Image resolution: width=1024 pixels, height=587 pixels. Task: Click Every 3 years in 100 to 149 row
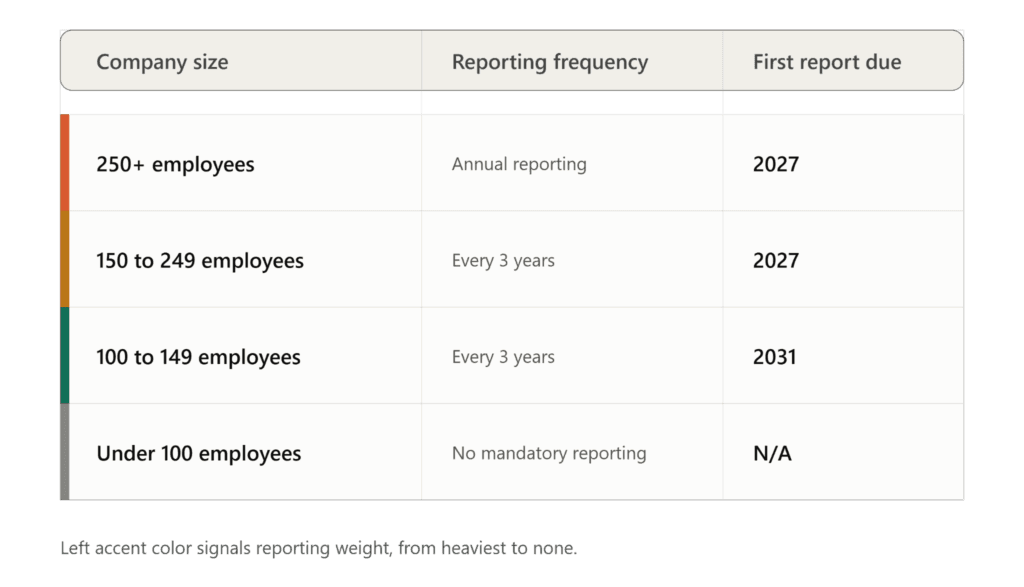point(503,357)
